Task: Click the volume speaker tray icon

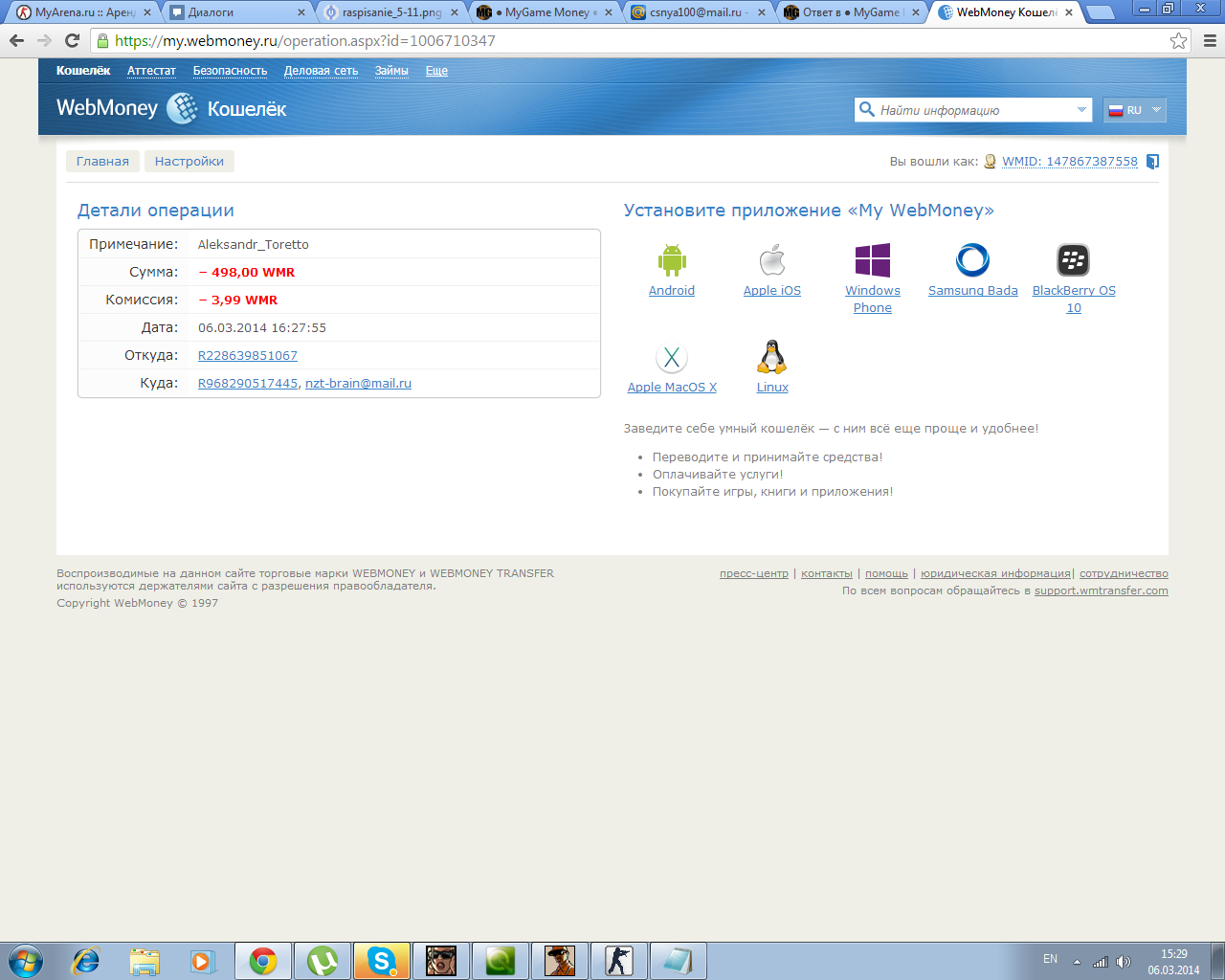Action: [x=1124, y=962]
